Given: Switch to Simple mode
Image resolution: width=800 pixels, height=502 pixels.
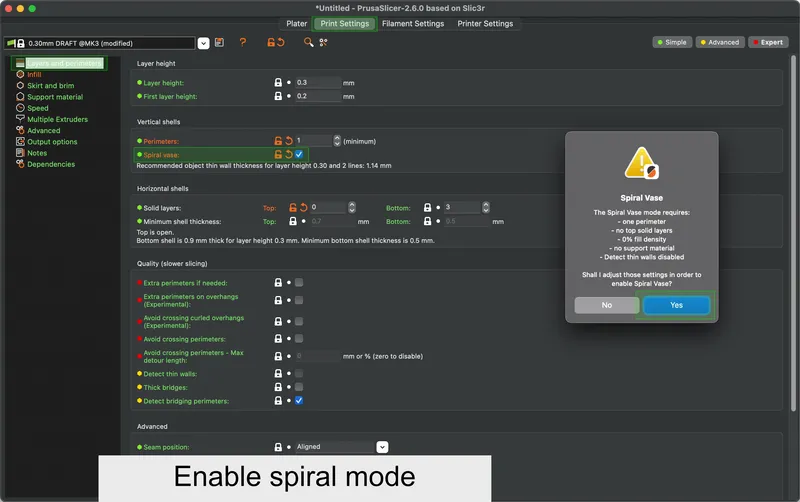Looking at the screenshot, I should (x=672, y=42).
